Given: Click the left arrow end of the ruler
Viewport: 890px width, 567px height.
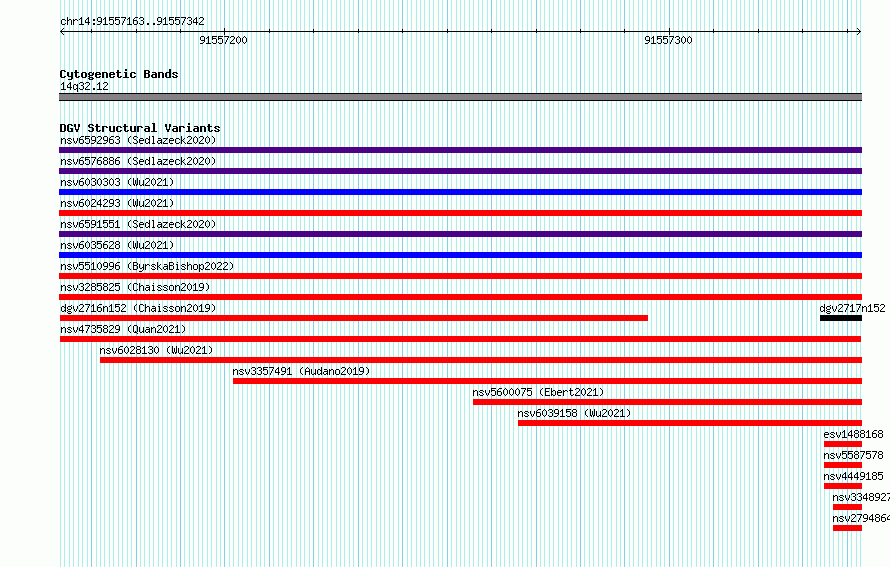Looking at the screenshot, I should point(62,31).
